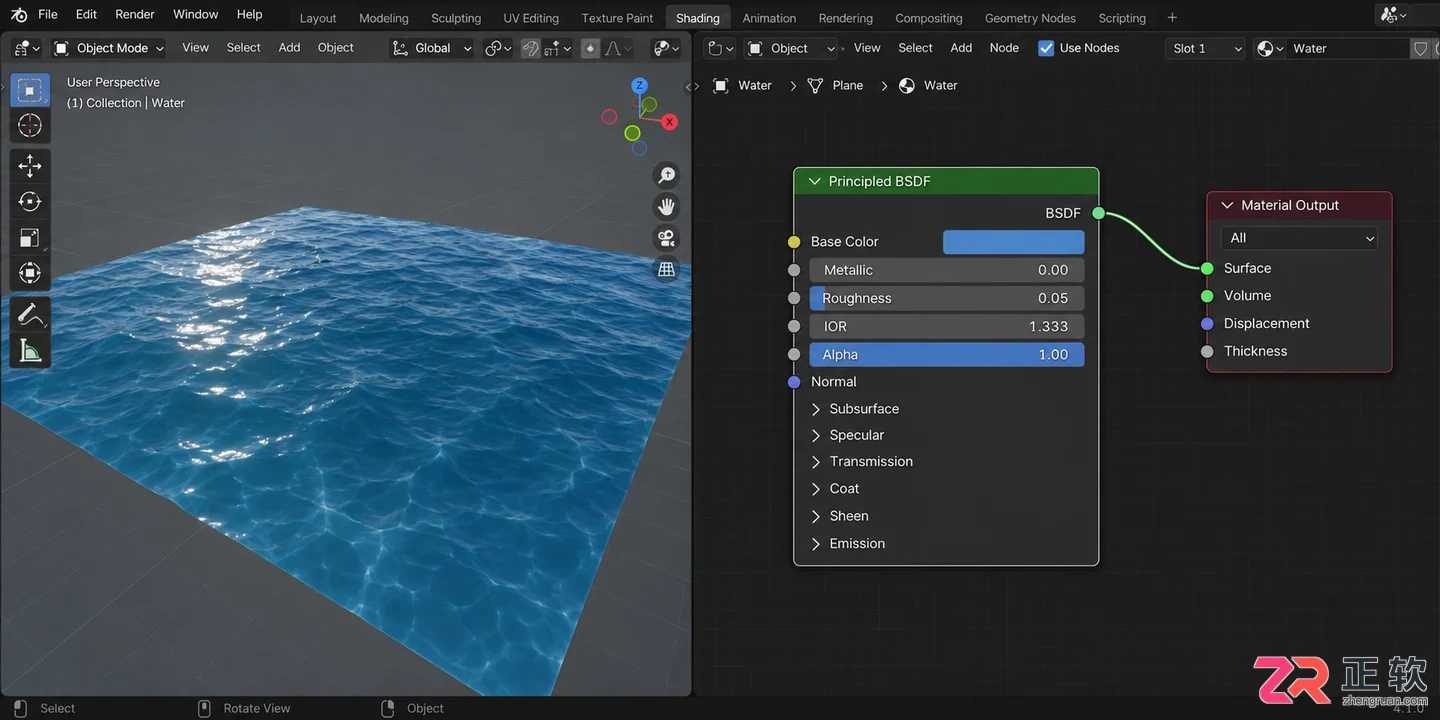The width and height of the screenshot is (1440, 720).
Task: Toggle the camera view icon
Action: pyautogui.click(x=666, y=238)
